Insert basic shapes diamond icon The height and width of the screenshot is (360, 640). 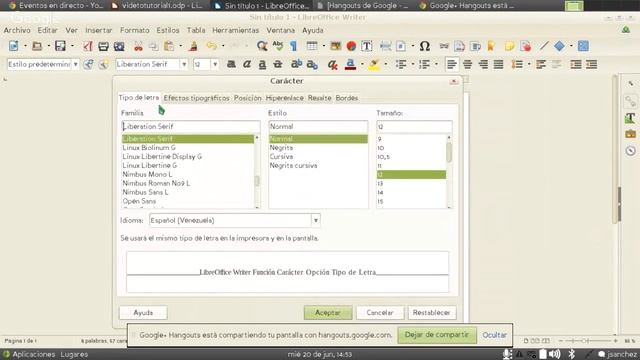coord(560,46)
